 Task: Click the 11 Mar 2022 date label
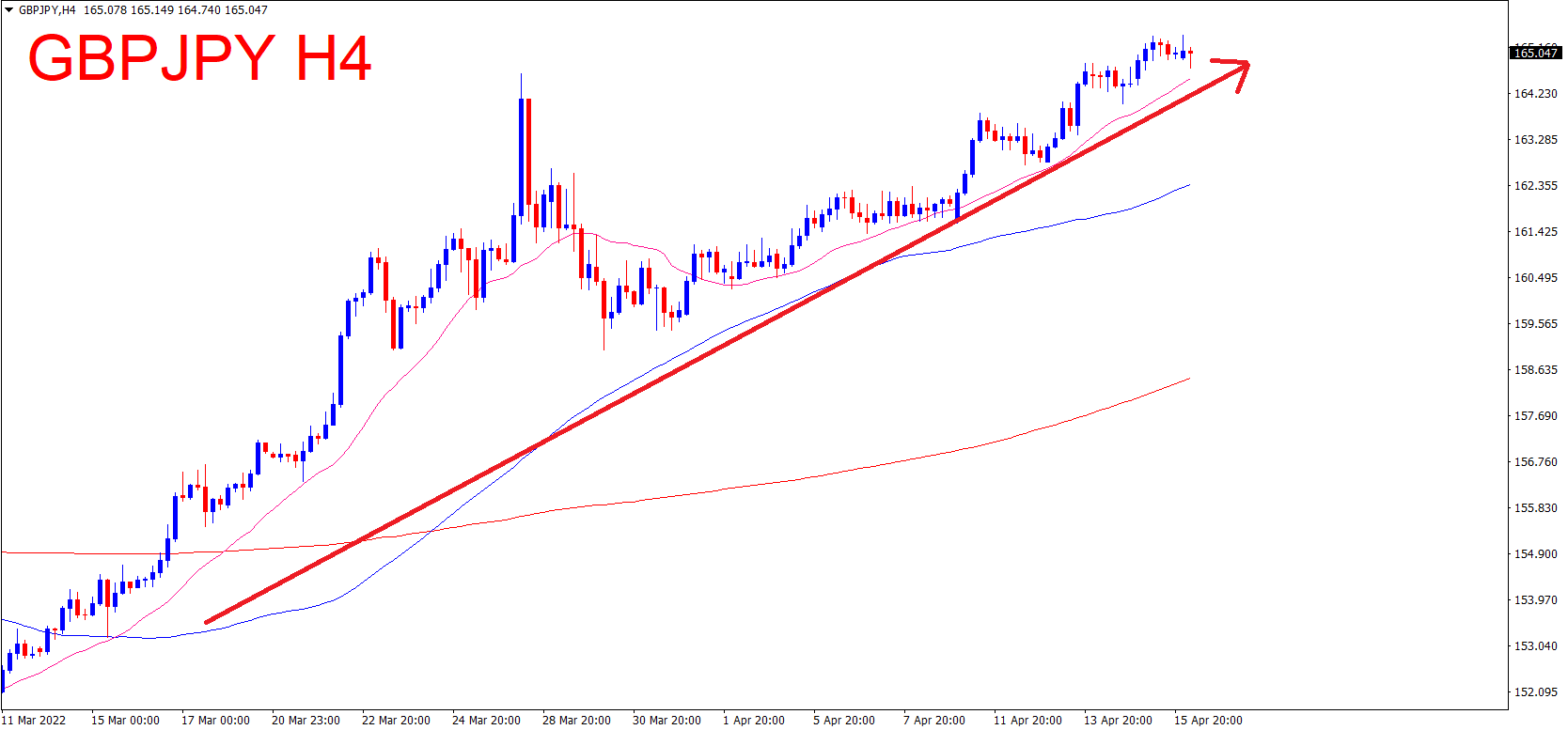pos(34,721)
